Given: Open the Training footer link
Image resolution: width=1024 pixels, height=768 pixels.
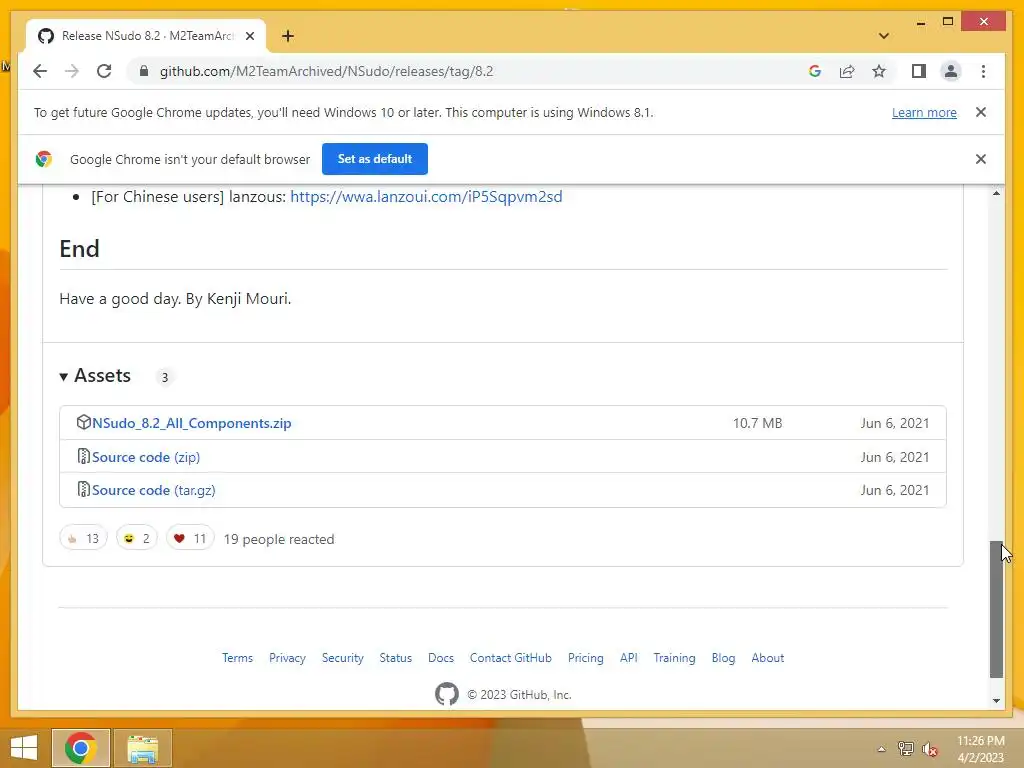Looking at the screenshot, I should pos(674,658).
